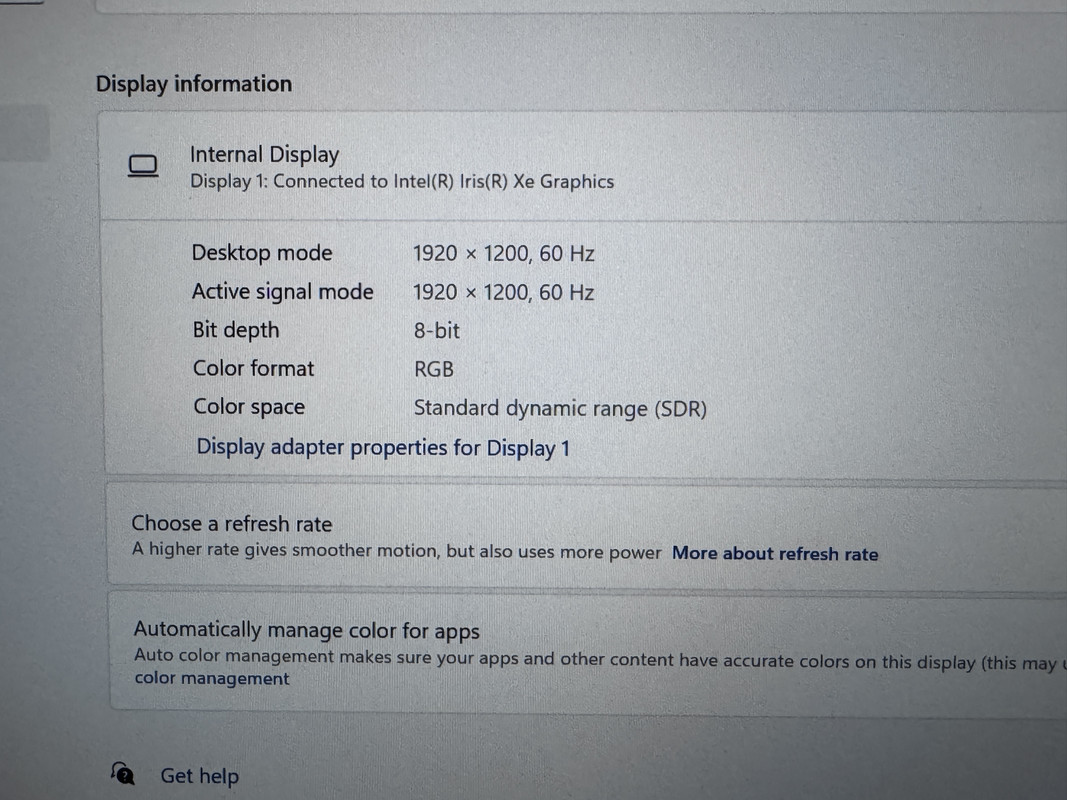Click the Desktop mode resolution value

point(504,254)
